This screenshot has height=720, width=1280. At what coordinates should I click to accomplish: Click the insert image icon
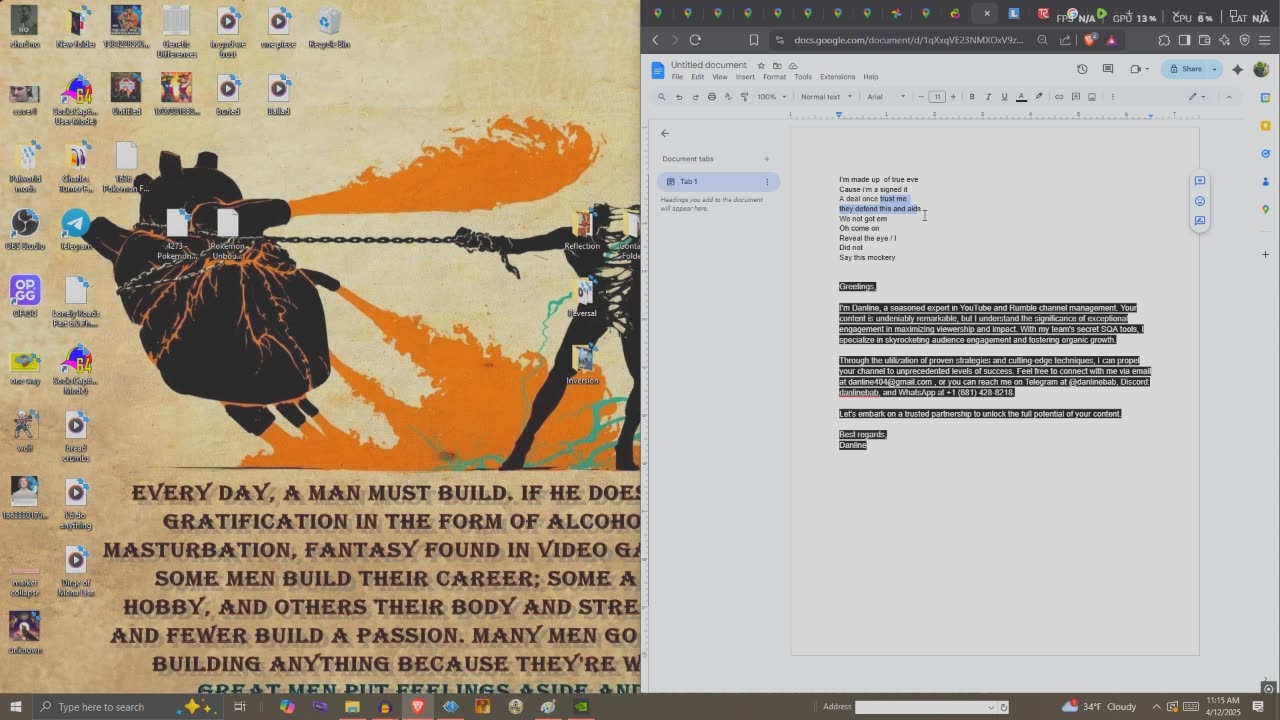(1092, 97)
